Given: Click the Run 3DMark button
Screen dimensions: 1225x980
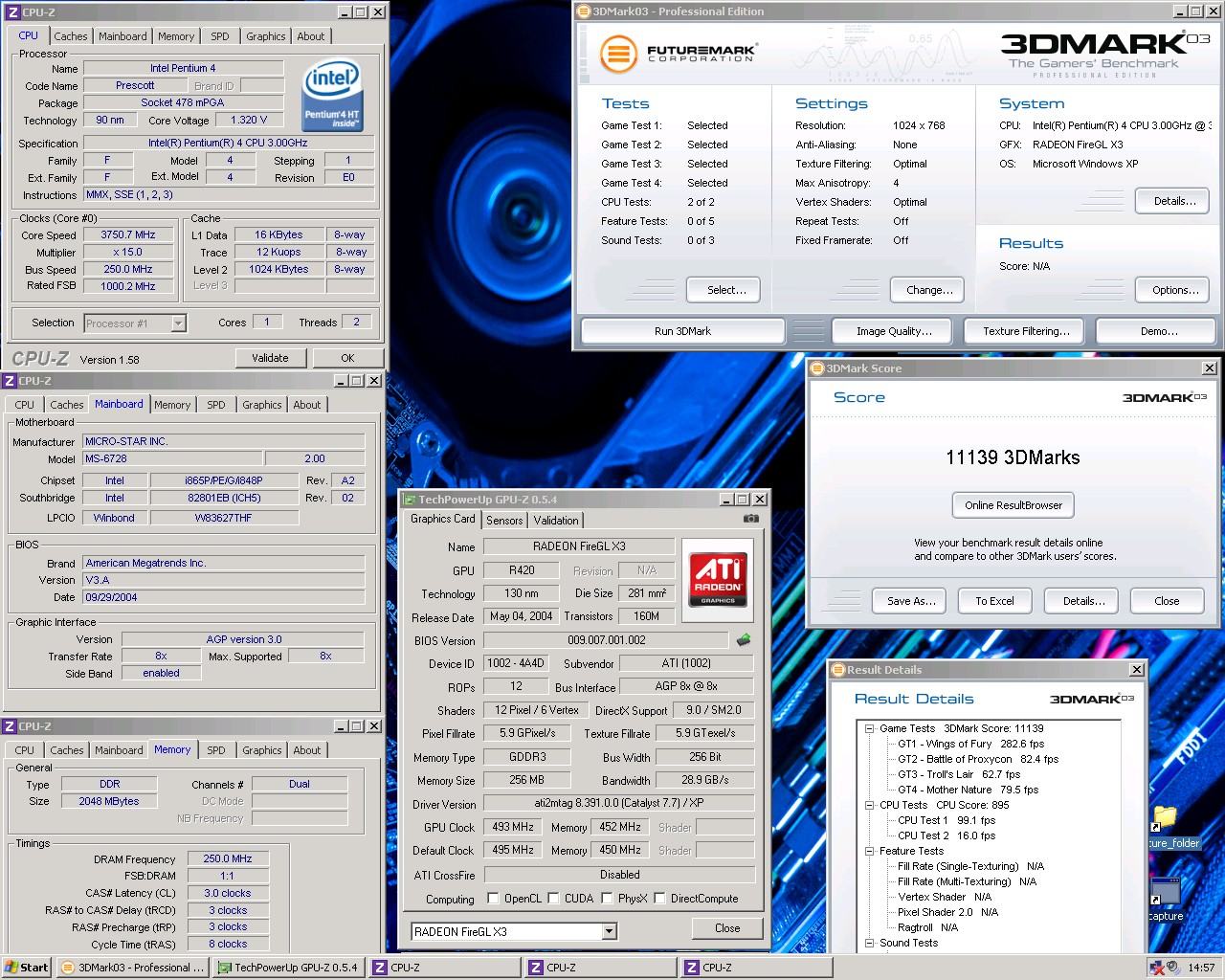Looking at the screenshot, I should tap(683, 331).
